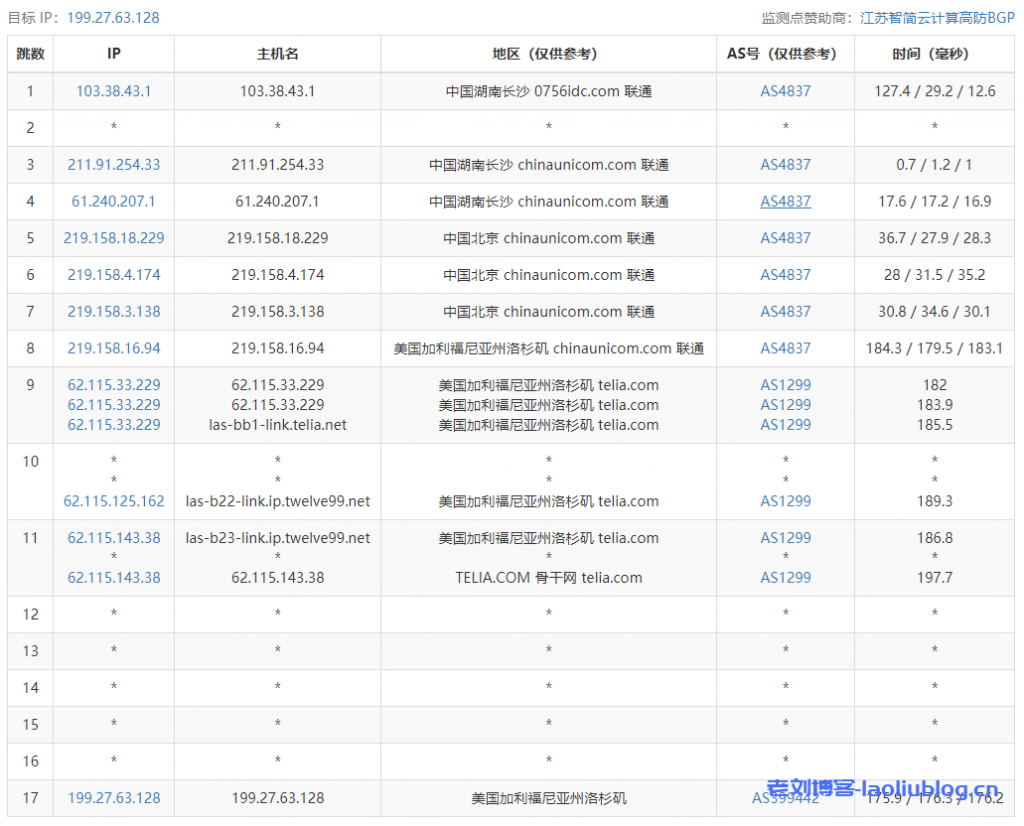Click the 跳数 column header
Viewport: 1024px width, 826px height.
point(31,54)
